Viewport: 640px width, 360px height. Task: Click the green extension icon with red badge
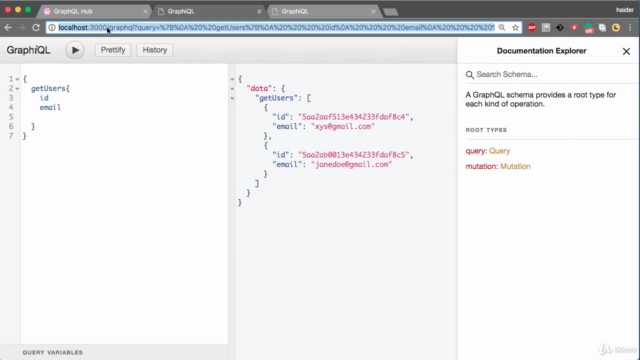pos(588,28)
